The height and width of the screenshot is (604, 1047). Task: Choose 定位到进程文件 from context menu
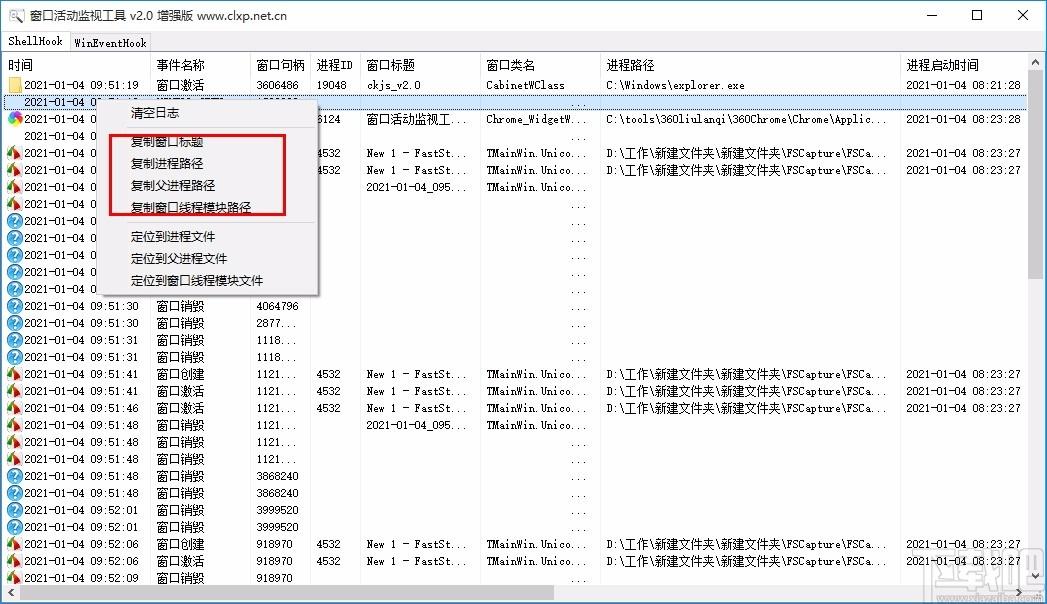[x=173, y=236]
